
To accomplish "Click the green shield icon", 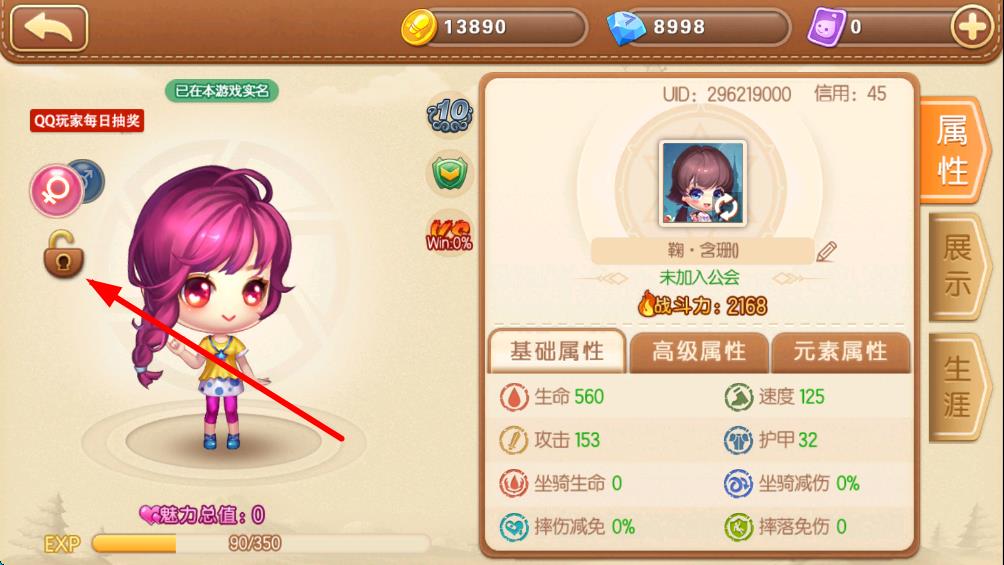I will (x=449, y=173).
